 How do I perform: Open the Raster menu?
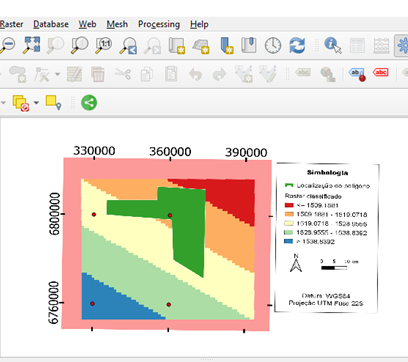pos(11,24)
